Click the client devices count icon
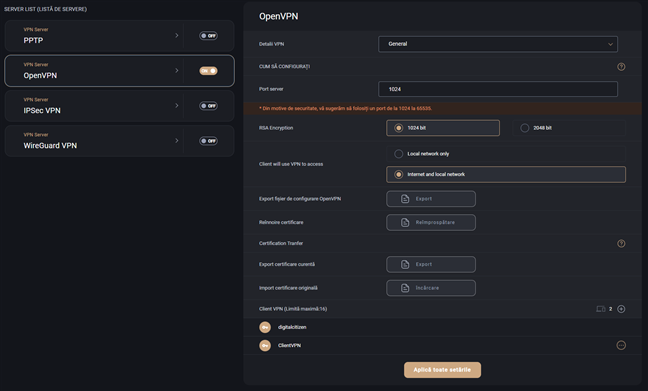This screenshot has width=648, height=391. [x=600, y=309]
